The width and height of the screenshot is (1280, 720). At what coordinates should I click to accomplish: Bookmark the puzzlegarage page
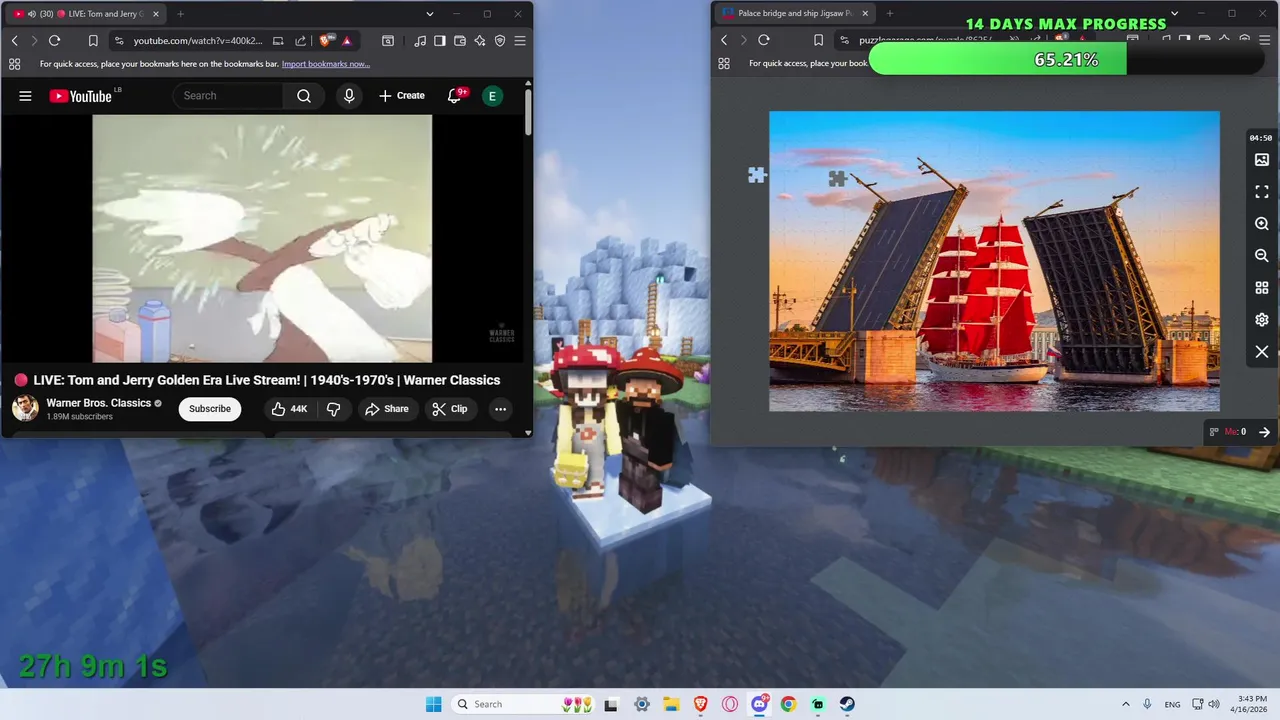click(x=818, y=40)
